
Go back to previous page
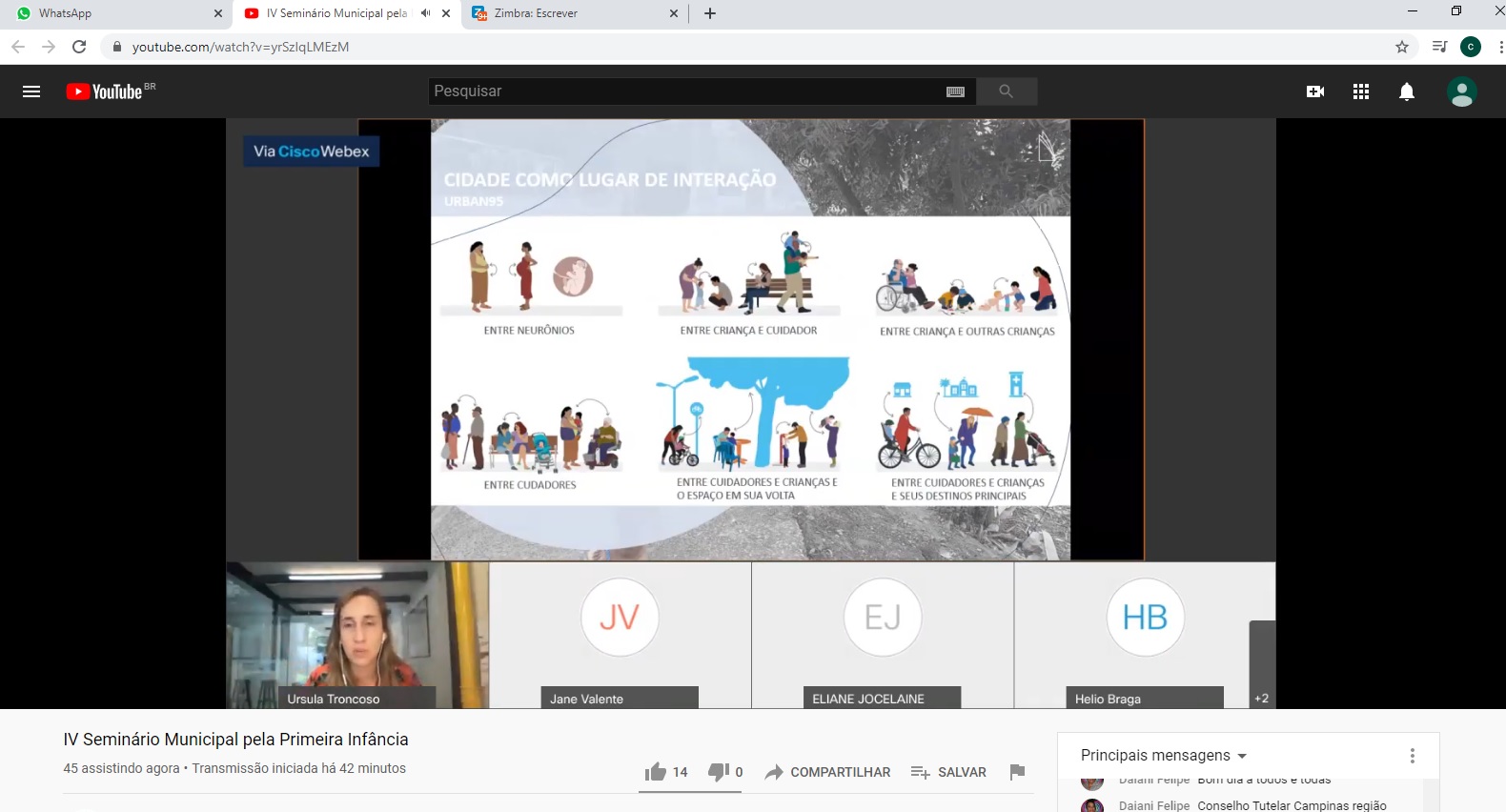(18, 47)
